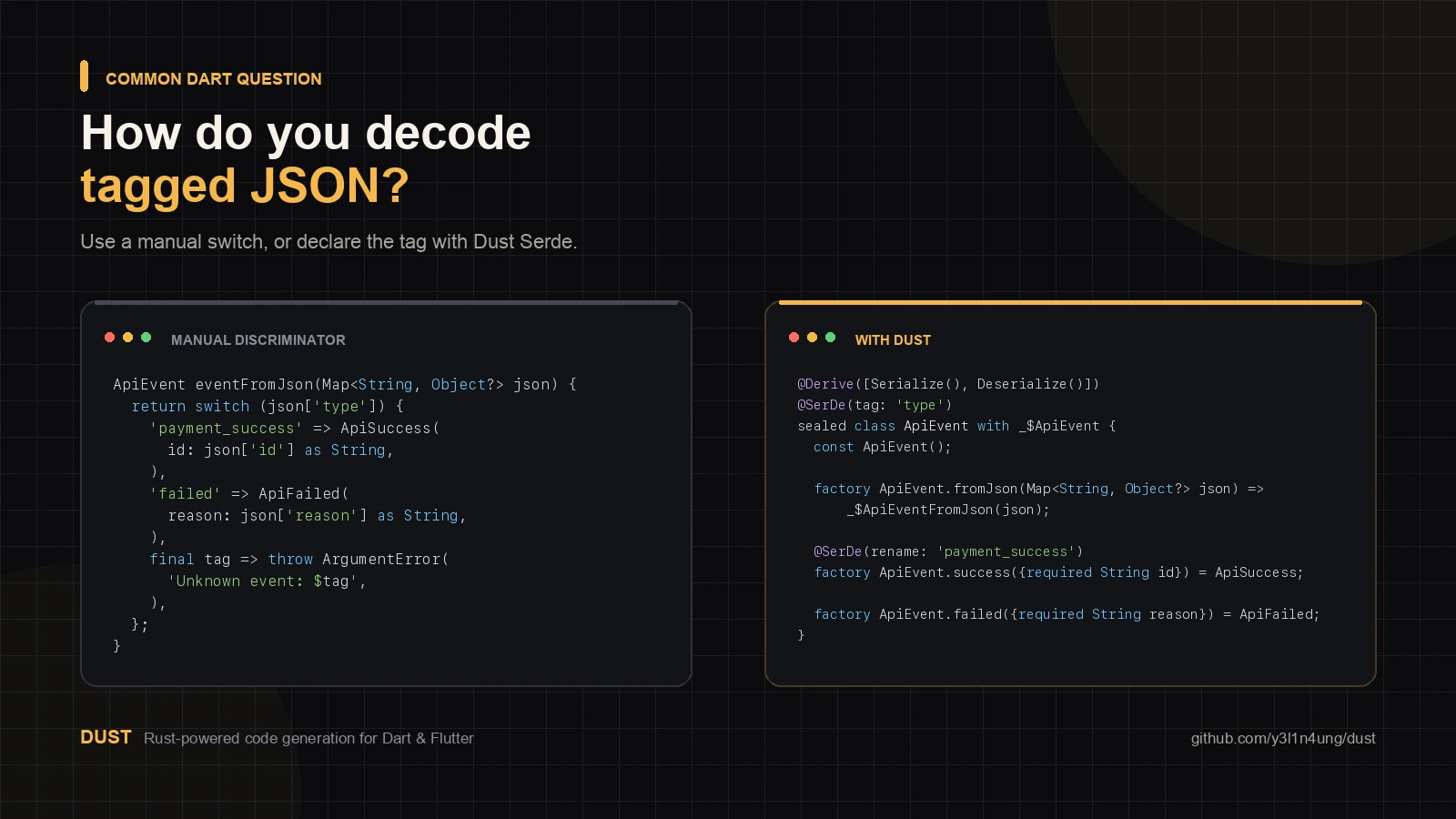Click the 'Unknown event: $tag' string

point(262,581)
